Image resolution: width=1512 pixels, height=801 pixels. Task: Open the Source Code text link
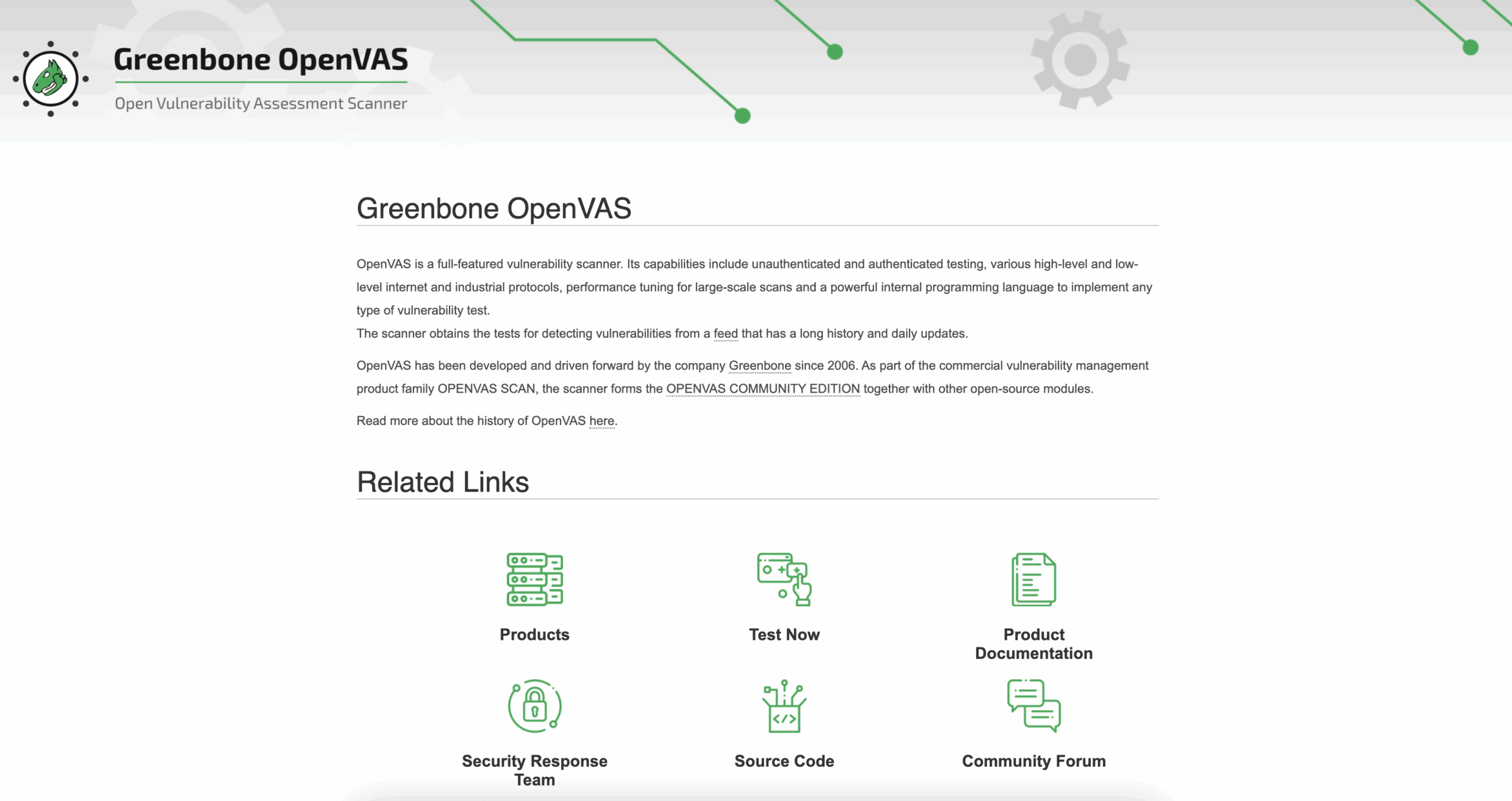(784, 761)
